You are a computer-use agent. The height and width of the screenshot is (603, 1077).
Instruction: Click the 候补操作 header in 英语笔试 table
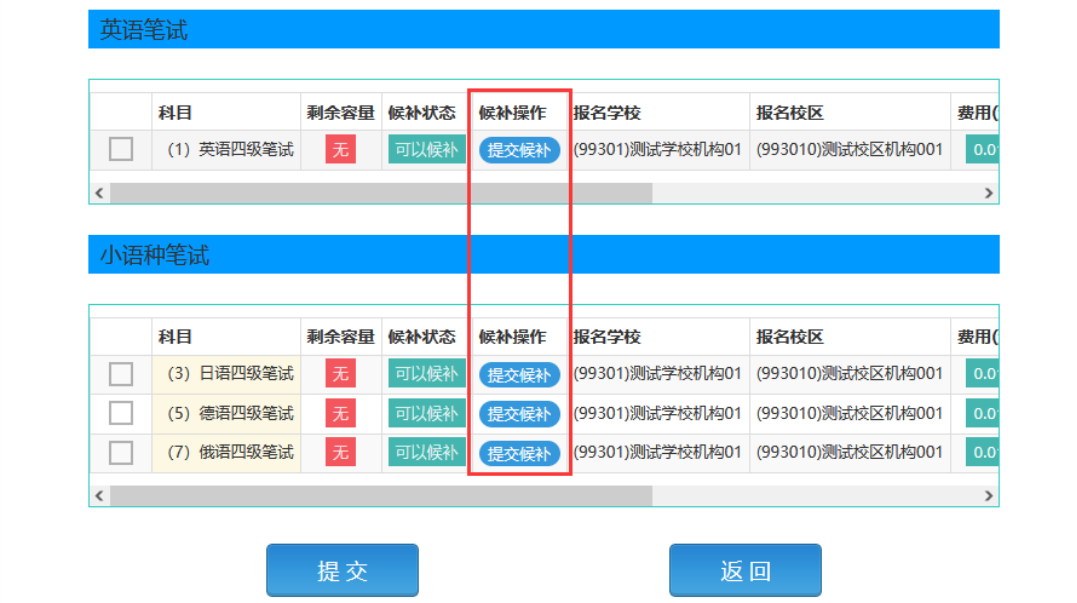click(512, 113)
